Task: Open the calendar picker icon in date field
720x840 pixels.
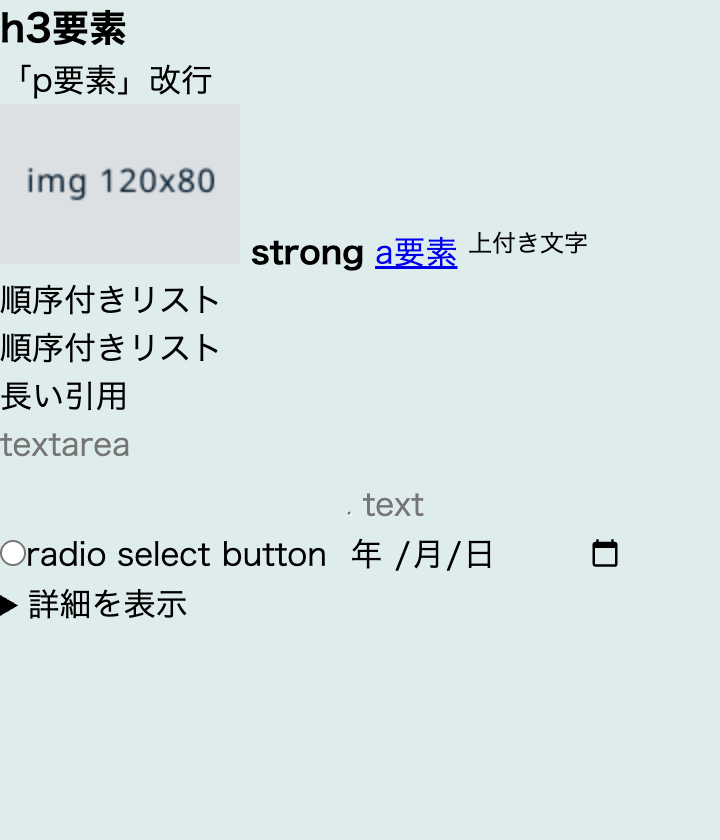Action: 604,553
